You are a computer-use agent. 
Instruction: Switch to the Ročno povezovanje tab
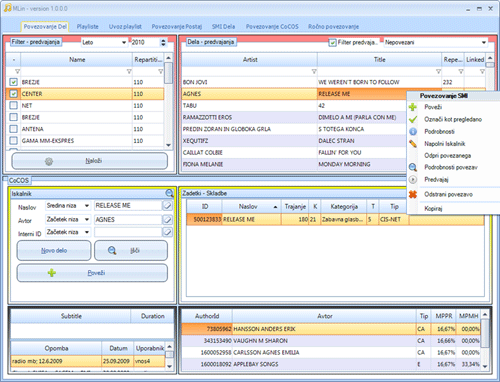333,27
